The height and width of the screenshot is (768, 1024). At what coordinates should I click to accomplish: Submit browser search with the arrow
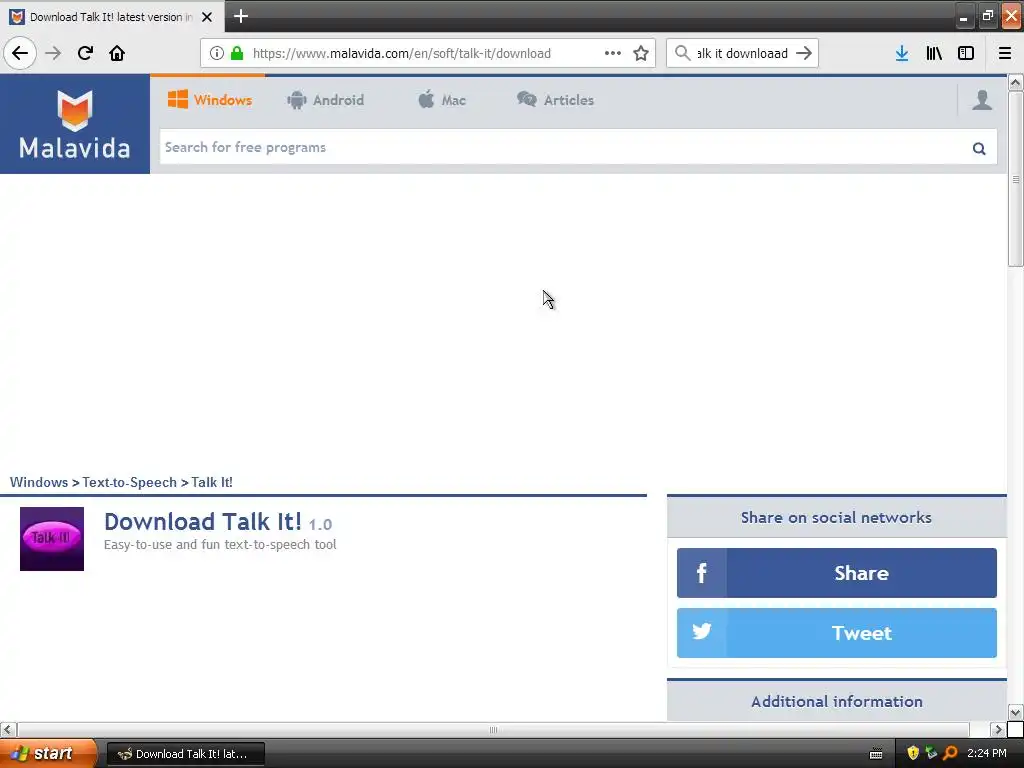804,53
